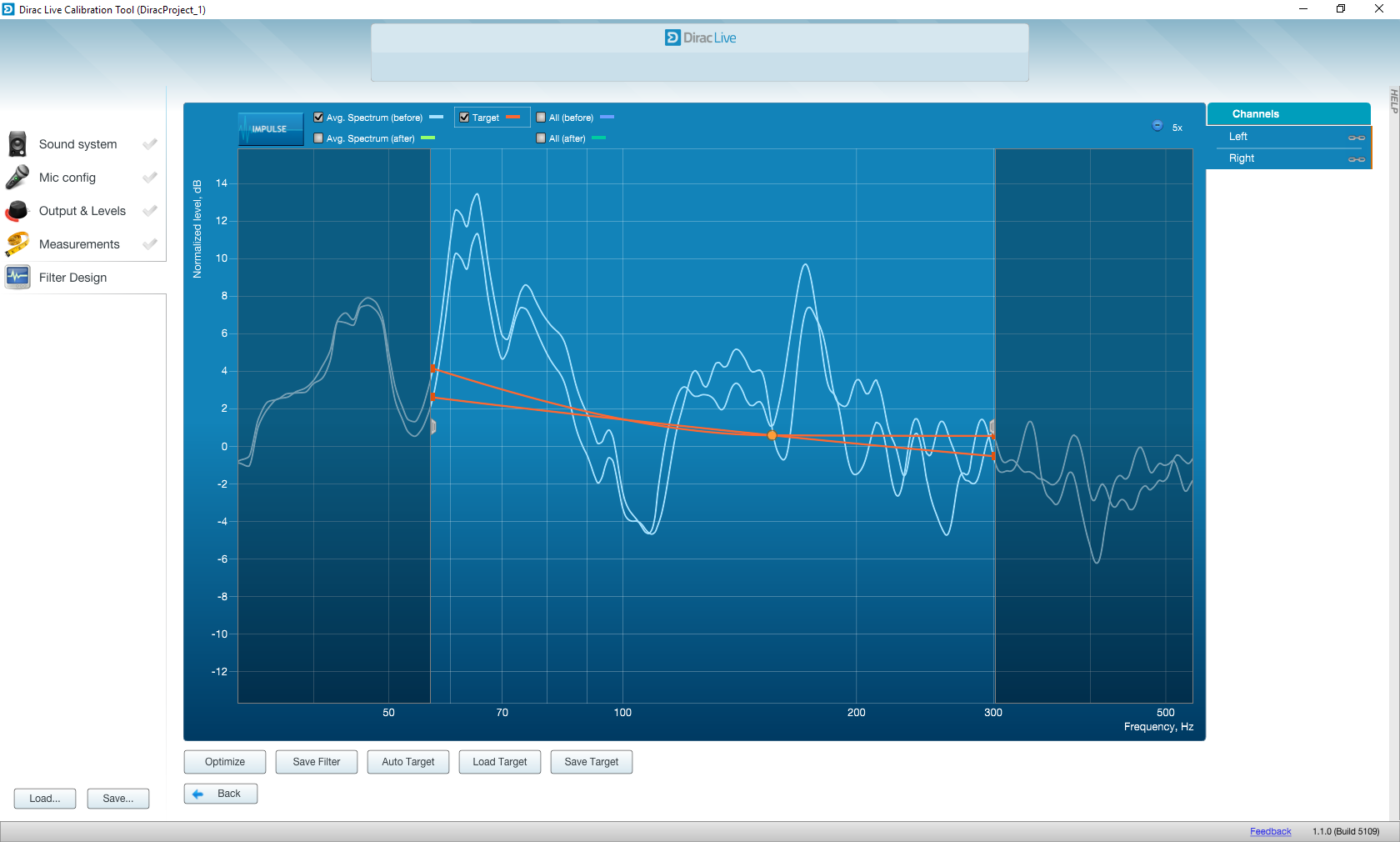The height and width of the screenshot is (842, 1400).
Task: Click the zoom out minus icon
Action: tap(1157, 126)
